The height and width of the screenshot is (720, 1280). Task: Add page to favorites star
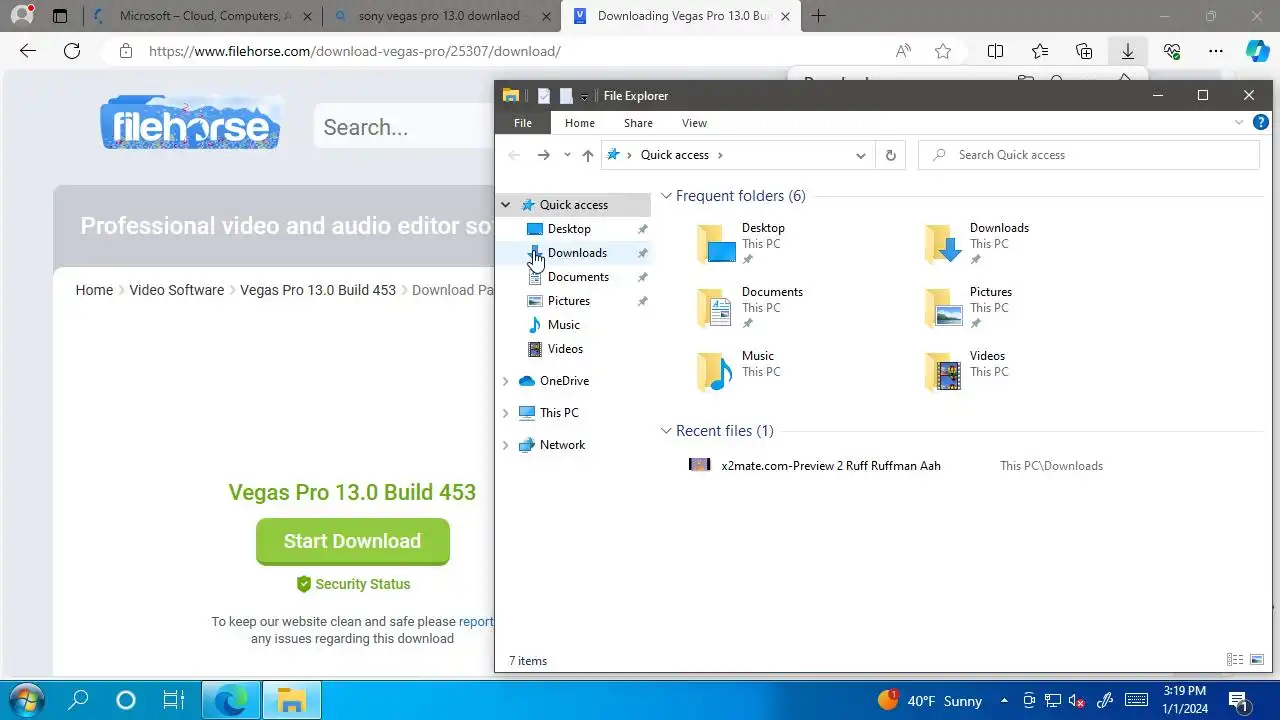coord(943,51)
